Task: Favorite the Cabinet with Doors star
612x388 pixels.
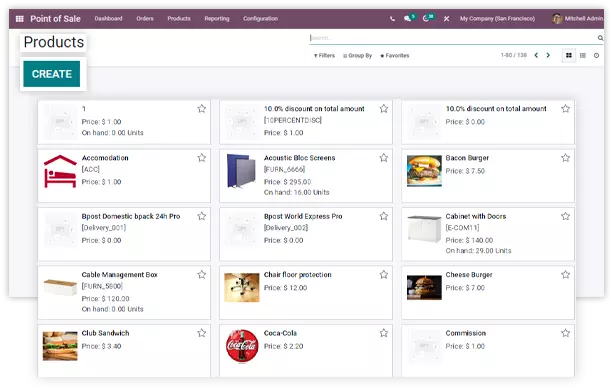Action: tap(566, 216)
